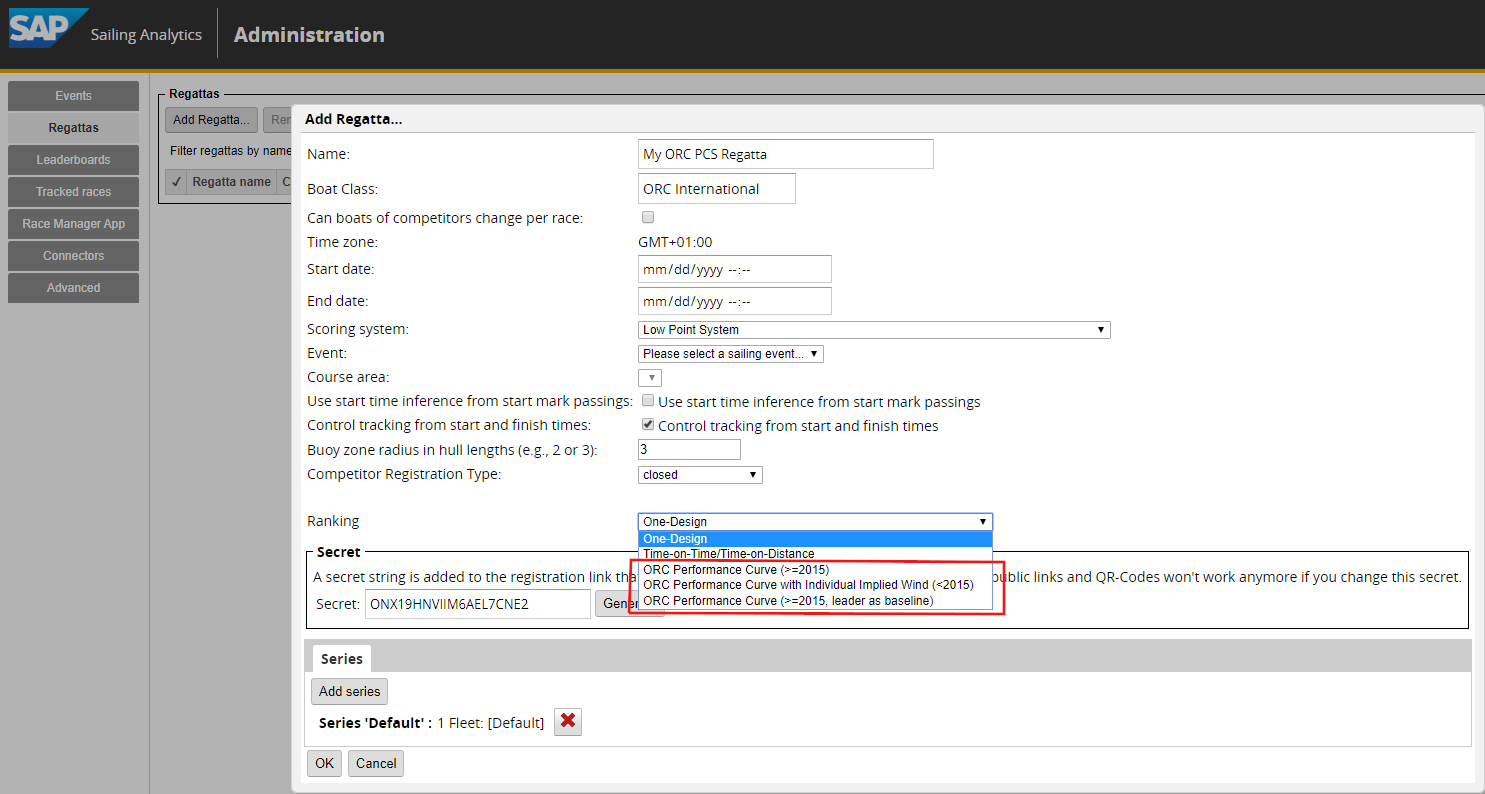Expand the Course area dropdown
The image size is (1485, 794).
tap(650, 377)
